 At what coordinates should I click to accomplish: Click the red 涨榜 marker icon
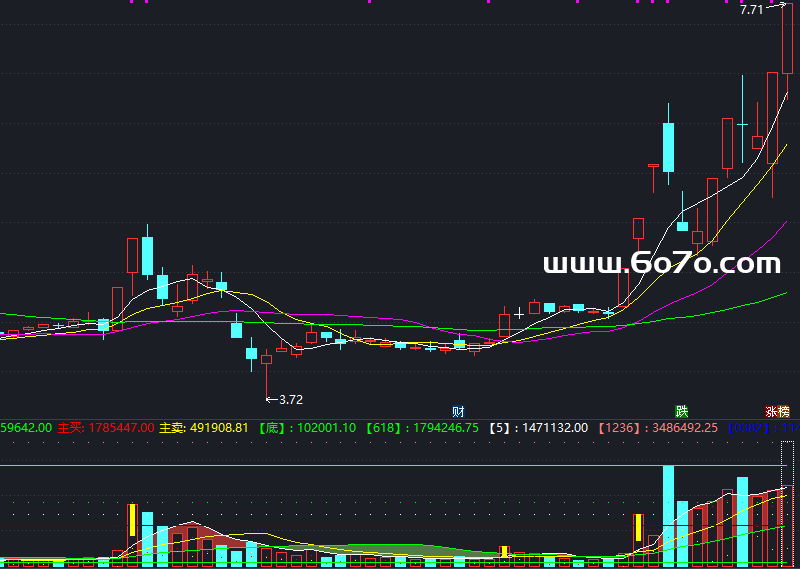click(x=777, y=411)
